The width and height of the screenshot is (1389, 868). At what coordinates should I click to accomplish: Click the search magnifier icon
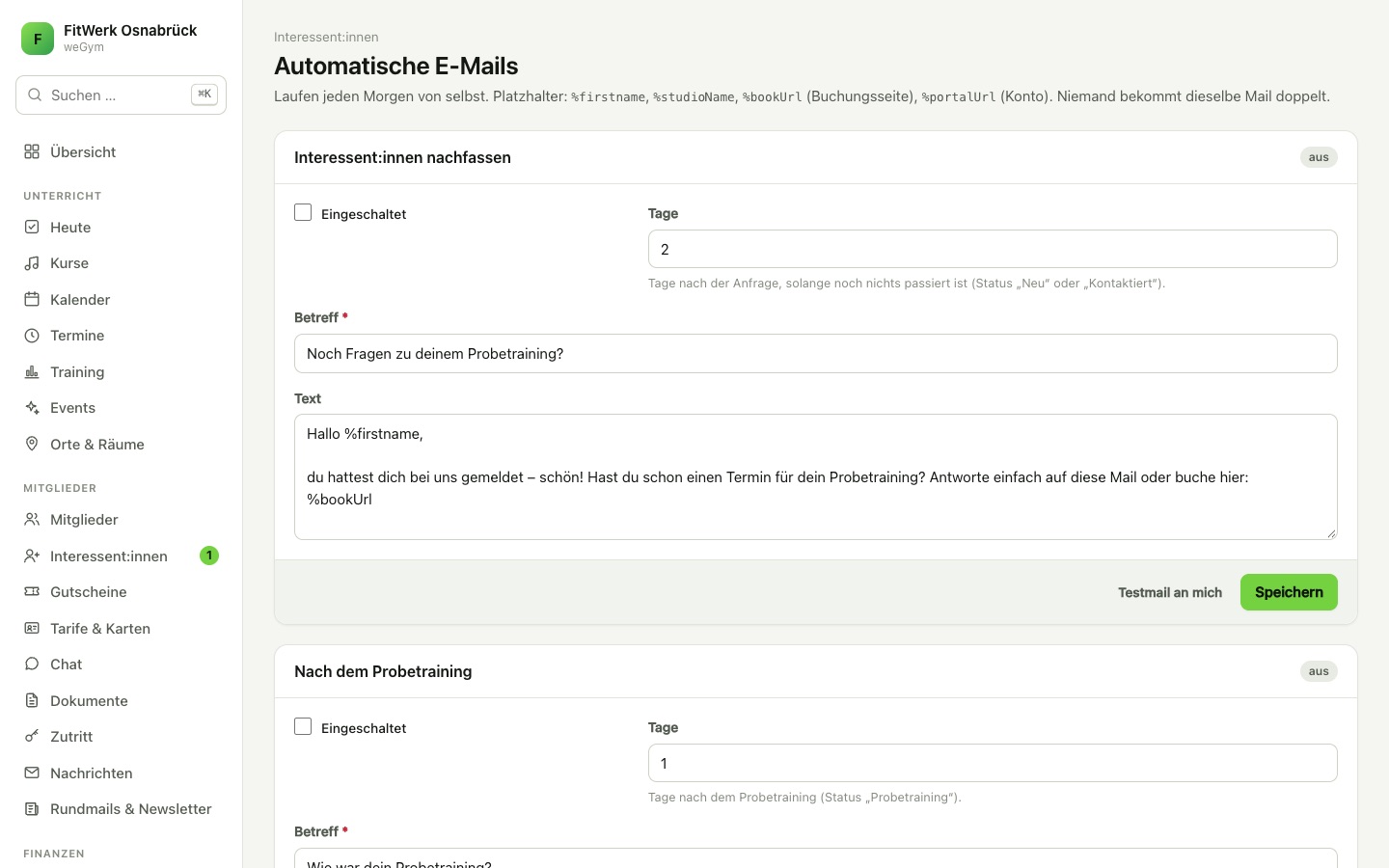(x=35, y=95)
